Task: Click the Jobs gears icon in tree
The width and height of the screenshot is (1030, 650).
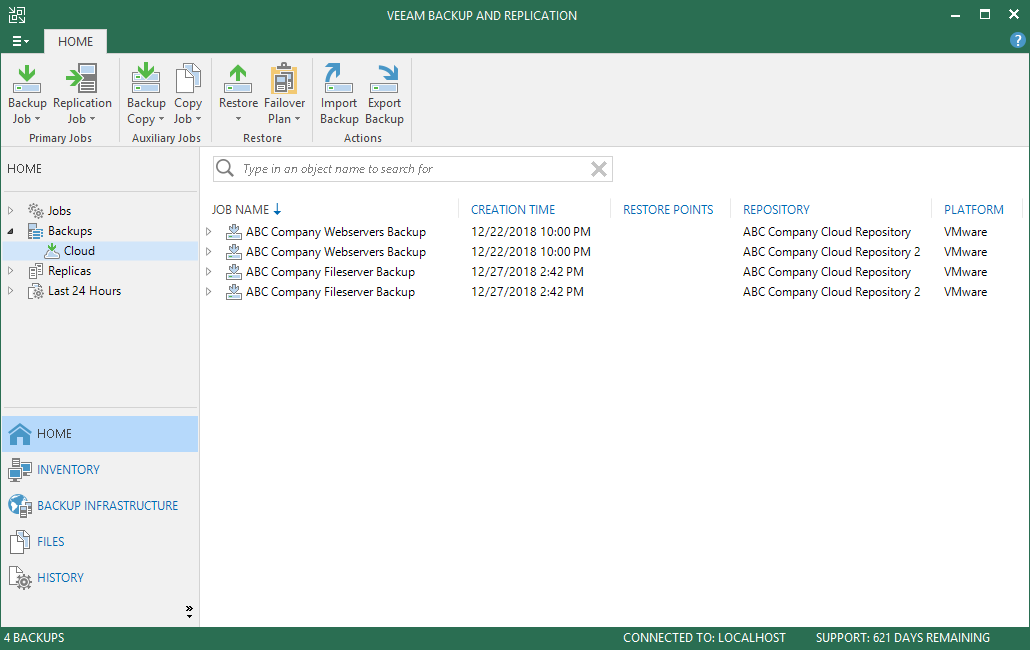Action: click(x=35, y=211)
